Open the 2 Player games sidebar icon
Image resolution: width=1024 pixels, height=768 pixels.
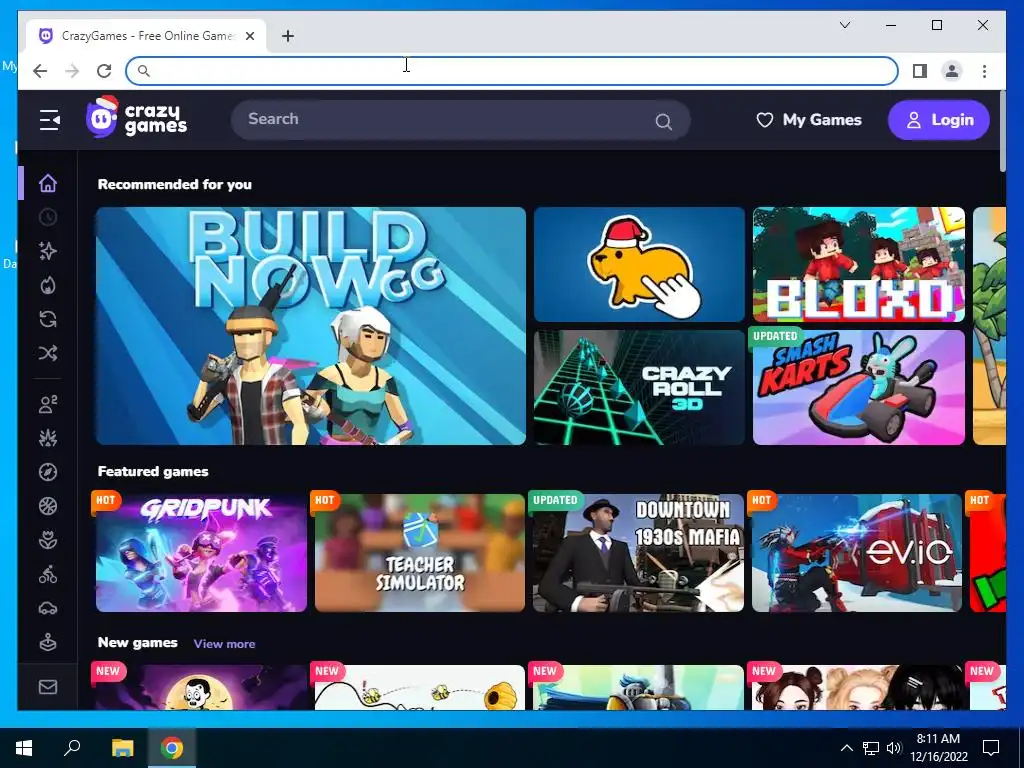click(48, 404)
